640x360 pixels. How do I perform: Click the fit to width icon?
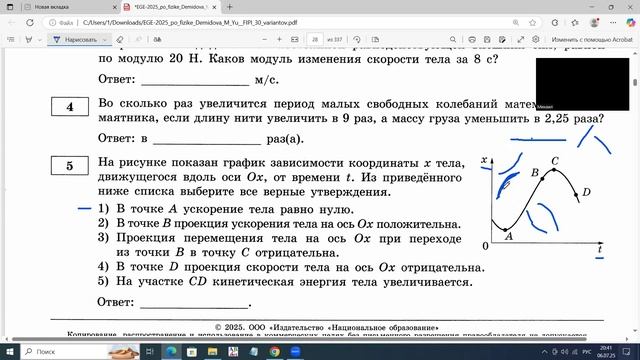point(295,40)
